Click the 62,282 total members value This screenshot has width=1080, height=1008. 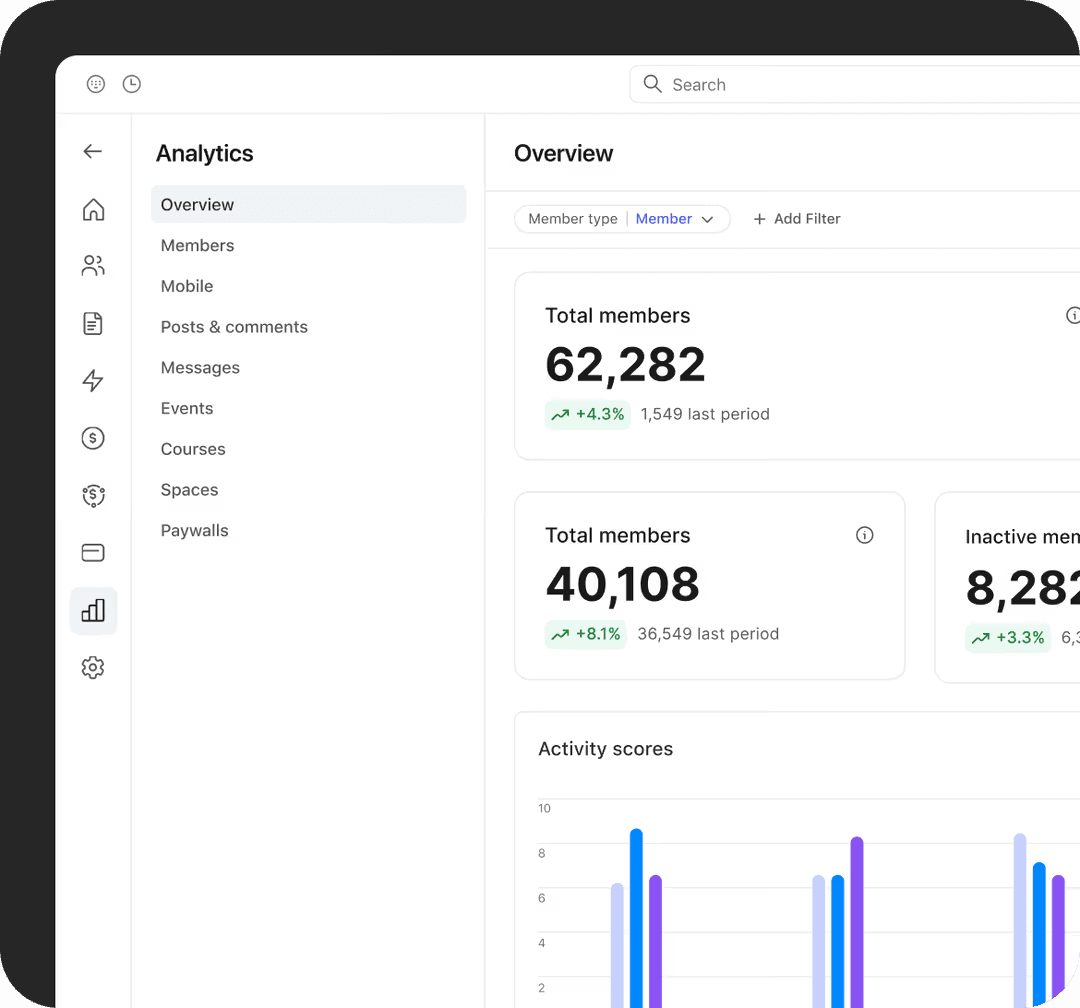625,364
